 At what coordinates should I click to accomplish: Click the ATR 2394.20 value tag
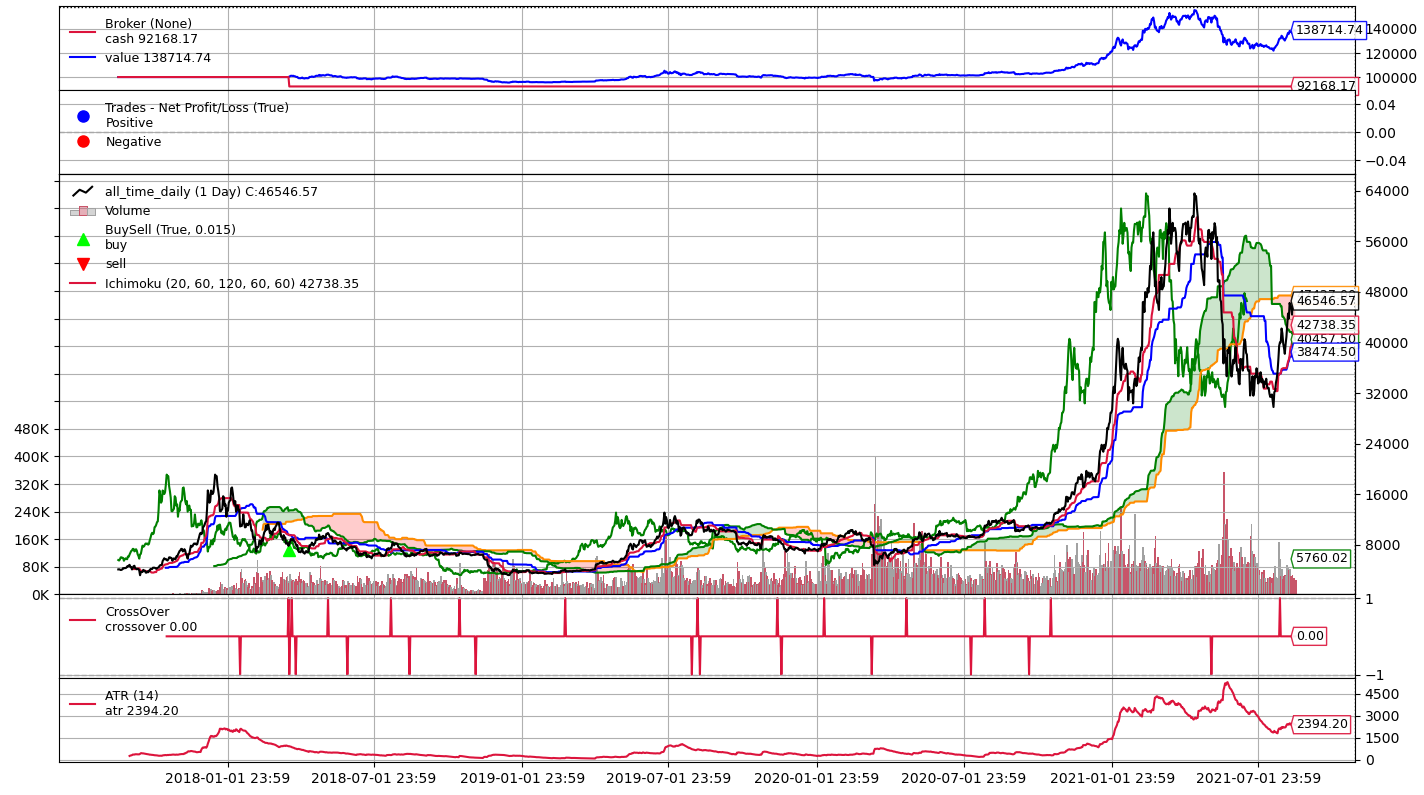coord(1320,724)
